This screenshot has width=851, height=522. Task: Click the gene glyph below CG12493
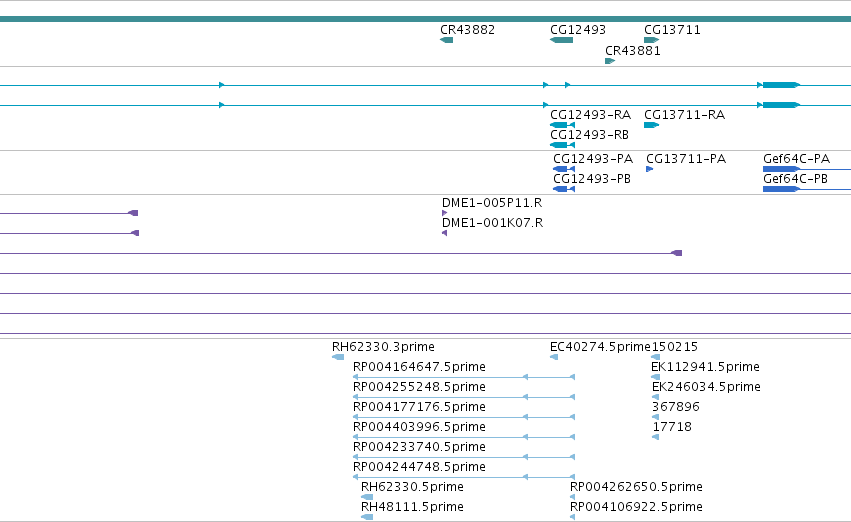point(561,40)
